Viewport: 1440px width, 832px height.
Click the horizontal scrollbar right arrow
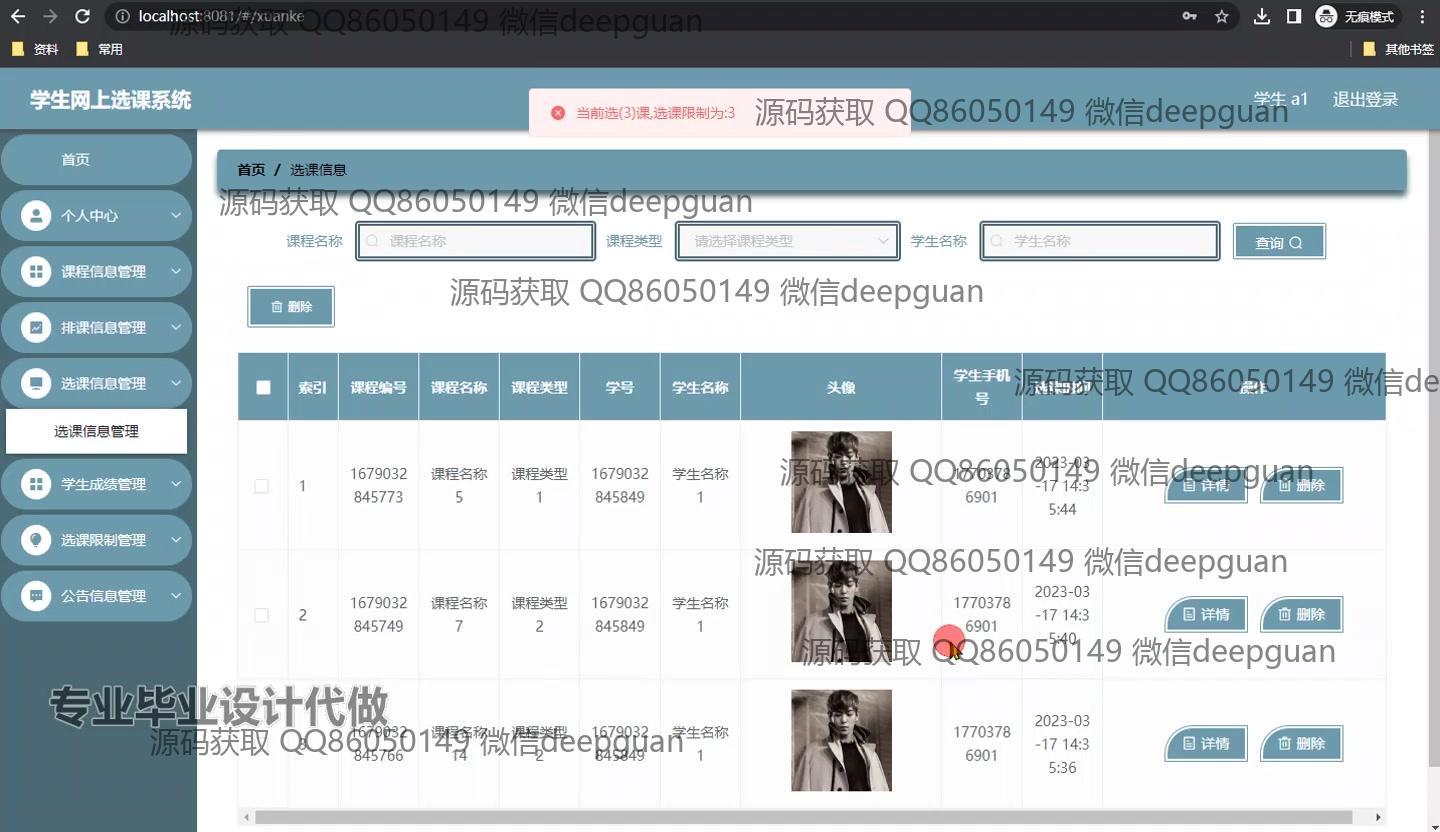[1378, 817]
